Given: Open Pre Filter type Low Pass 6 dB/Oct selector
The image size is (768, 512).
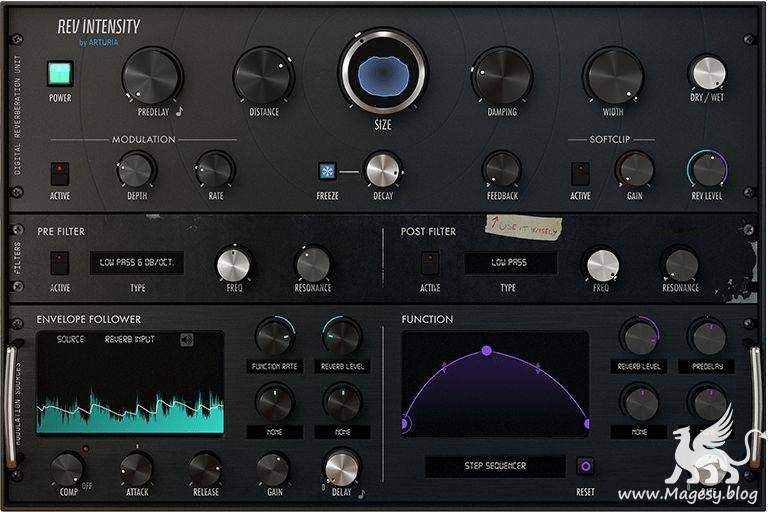Looking at the screenshot, I should pos(137,263).
